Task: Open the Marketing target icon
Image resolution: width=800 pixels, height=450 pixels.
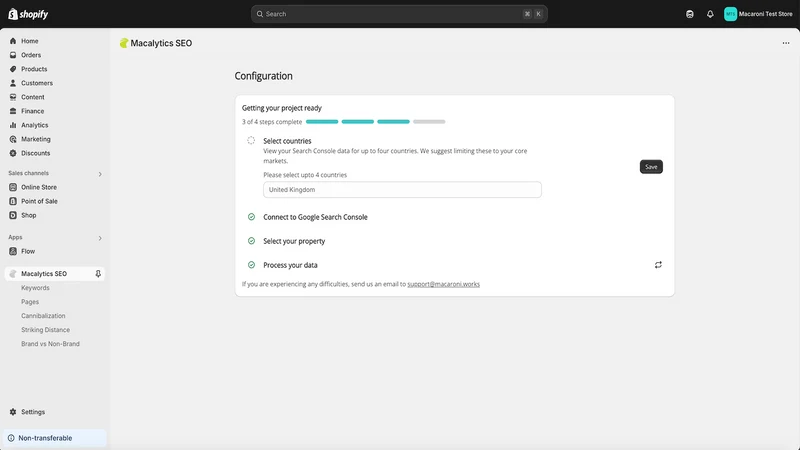Action: click(x=13, y=139)
